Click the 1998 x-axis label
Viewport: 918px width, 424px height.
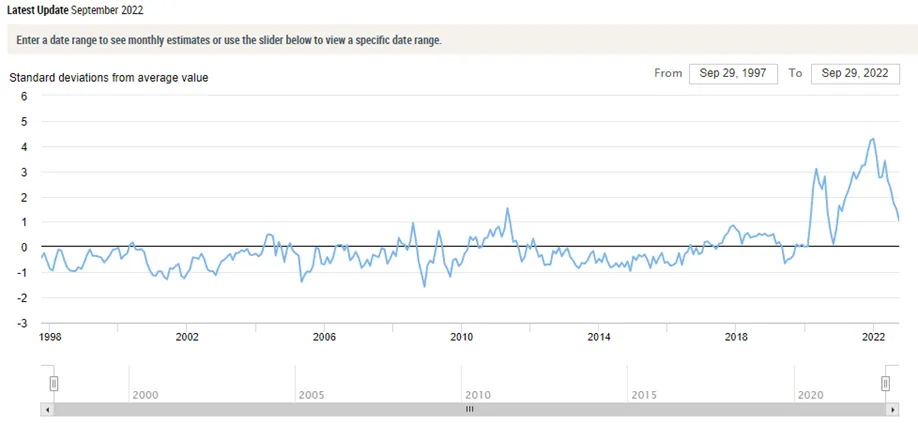49,337
